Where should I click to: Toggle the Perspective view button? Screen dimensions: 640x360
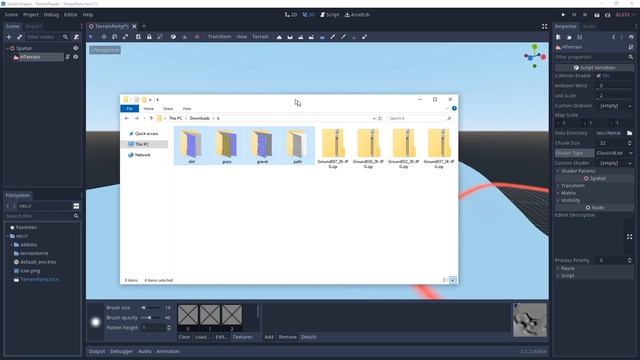[x=105, y=50]
